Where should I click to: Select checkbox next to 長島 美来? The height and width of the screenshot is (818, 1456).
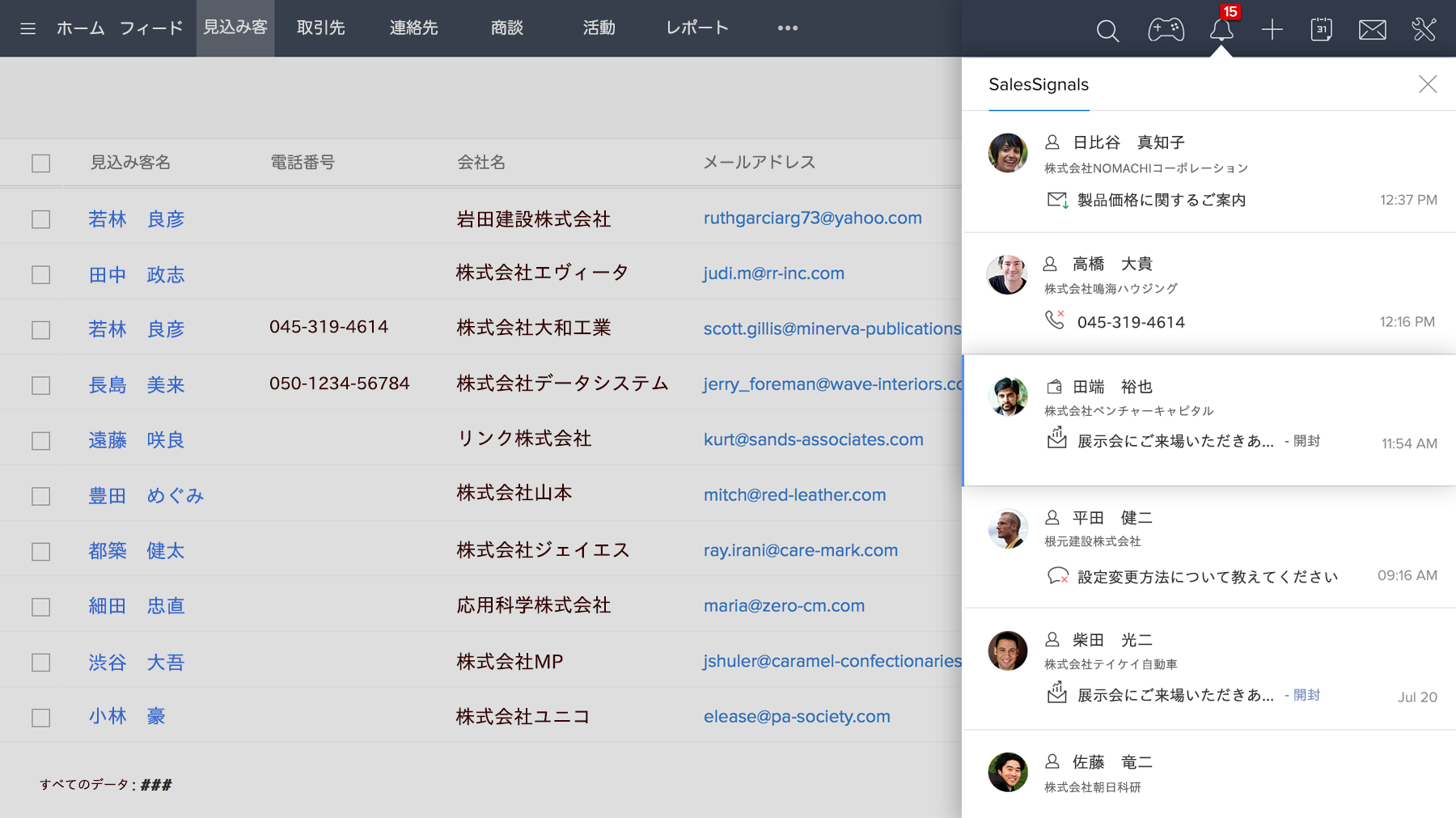41,386
